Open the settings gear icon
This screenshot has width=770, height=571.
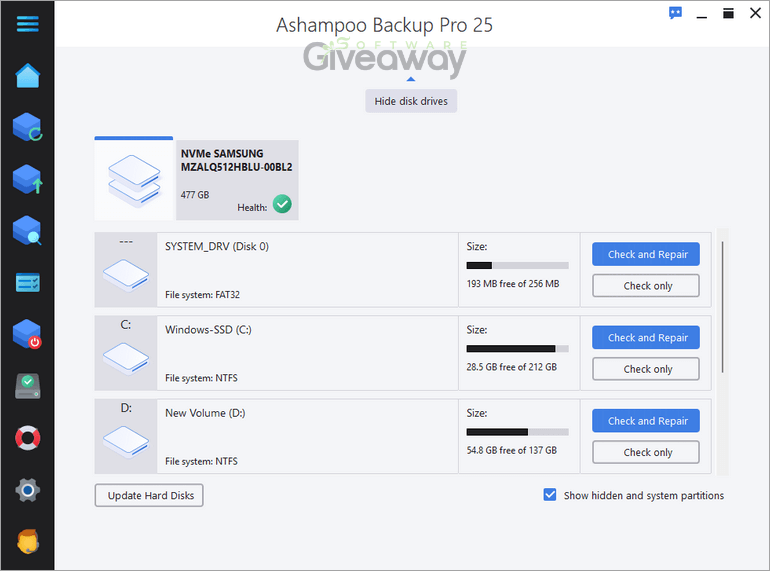pyautogui.click(x=27, y=490)
